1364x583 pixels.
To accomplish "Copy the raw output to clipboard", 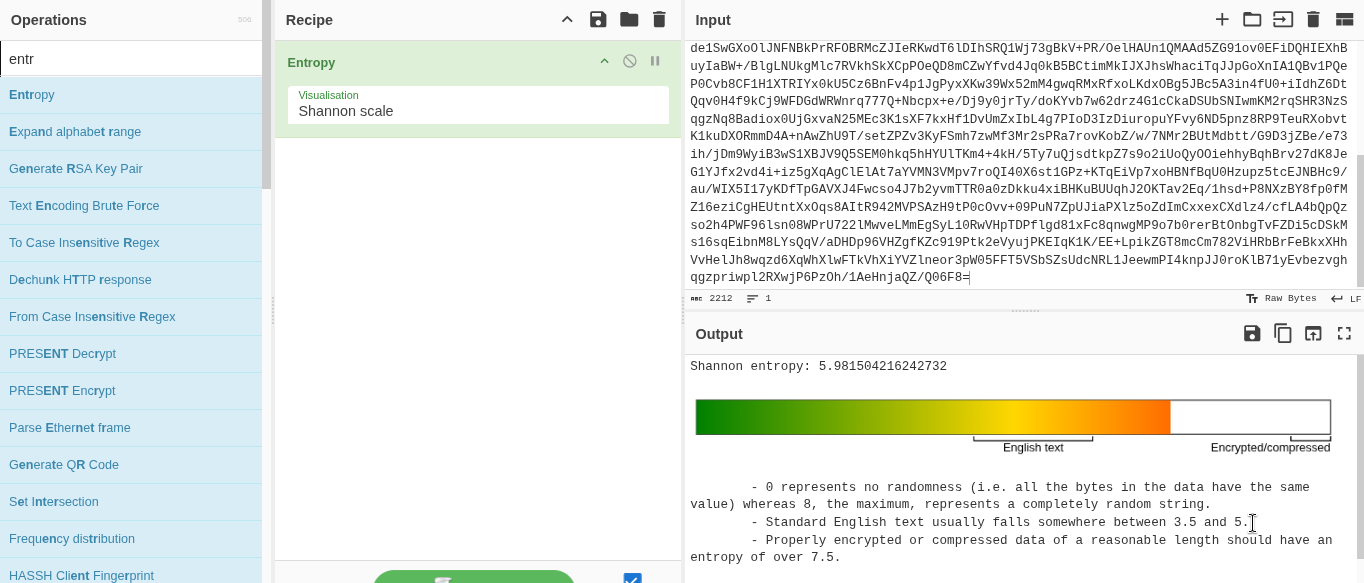I will (x=1283, y=333).
